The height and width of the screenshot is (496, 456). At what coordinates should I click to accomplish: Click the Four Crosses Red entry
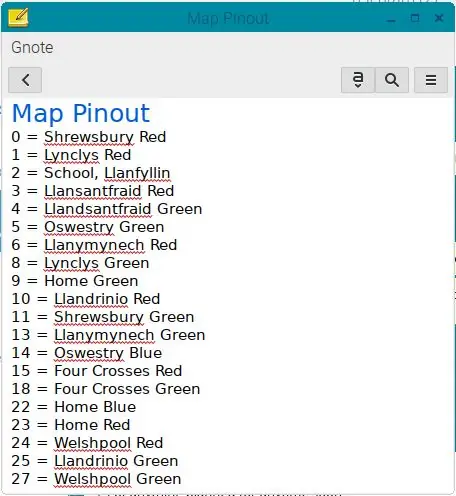(x=97, y=371)
